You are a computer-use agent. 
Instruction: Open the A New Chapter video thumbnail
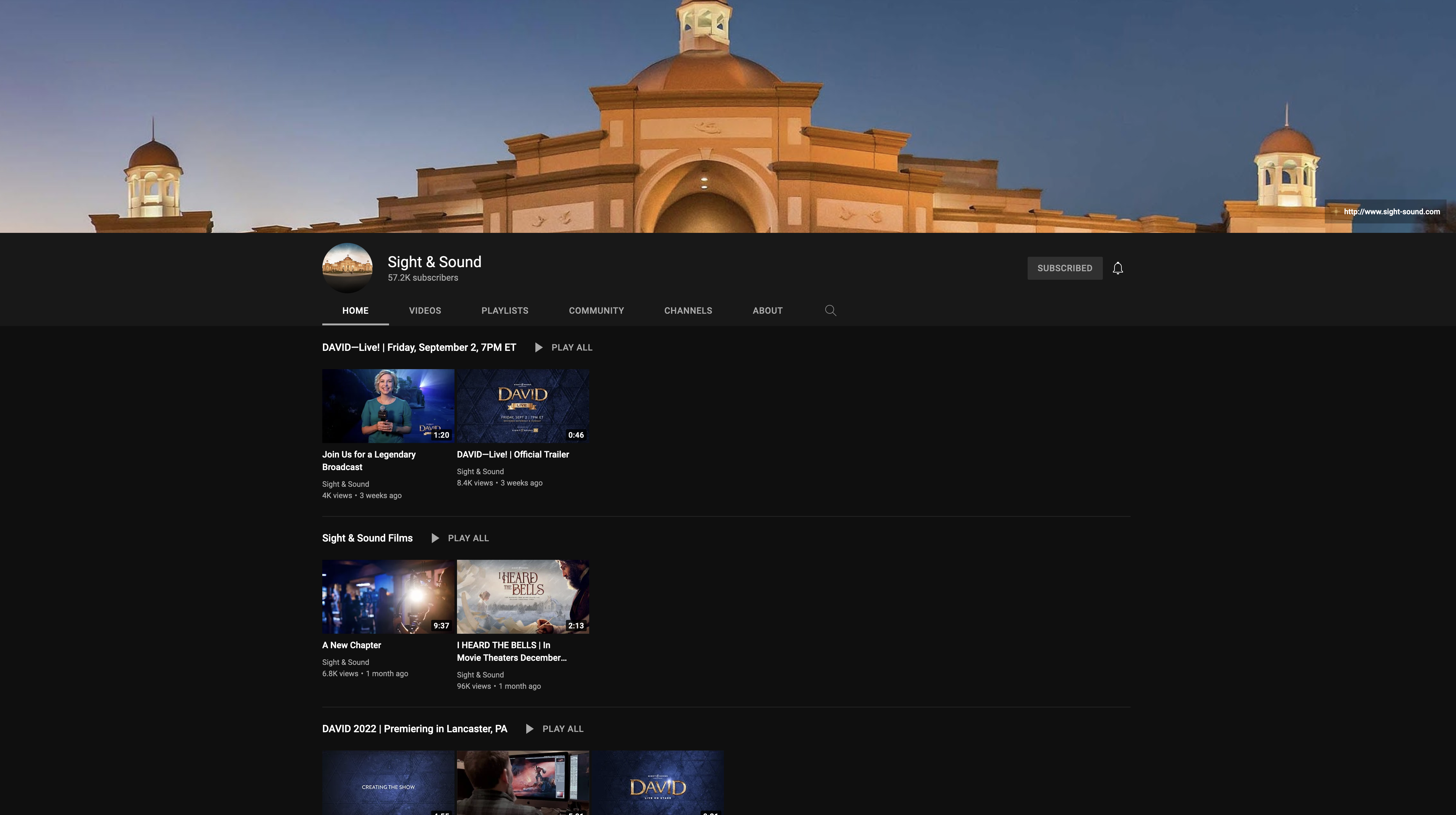388,597
